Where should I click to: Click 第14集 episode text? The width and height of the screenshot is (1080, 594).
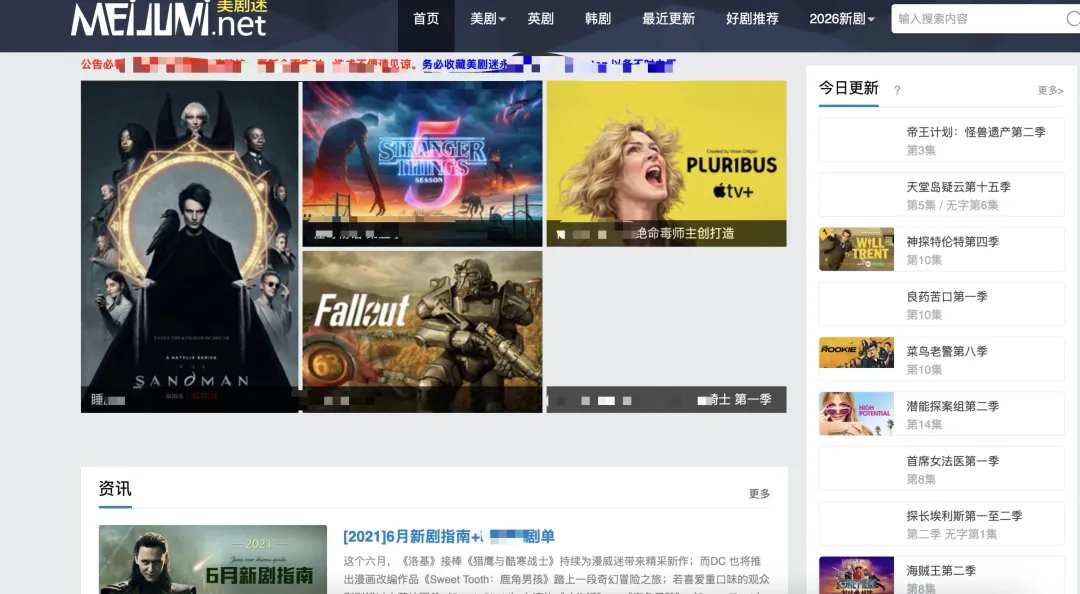(924, 424)
